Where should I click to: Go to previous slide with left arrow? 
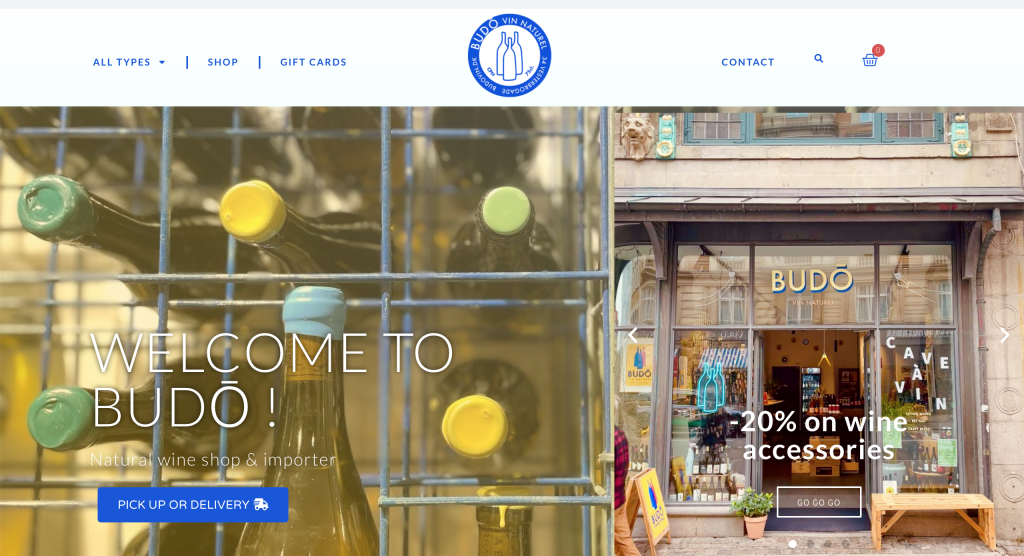632,335
